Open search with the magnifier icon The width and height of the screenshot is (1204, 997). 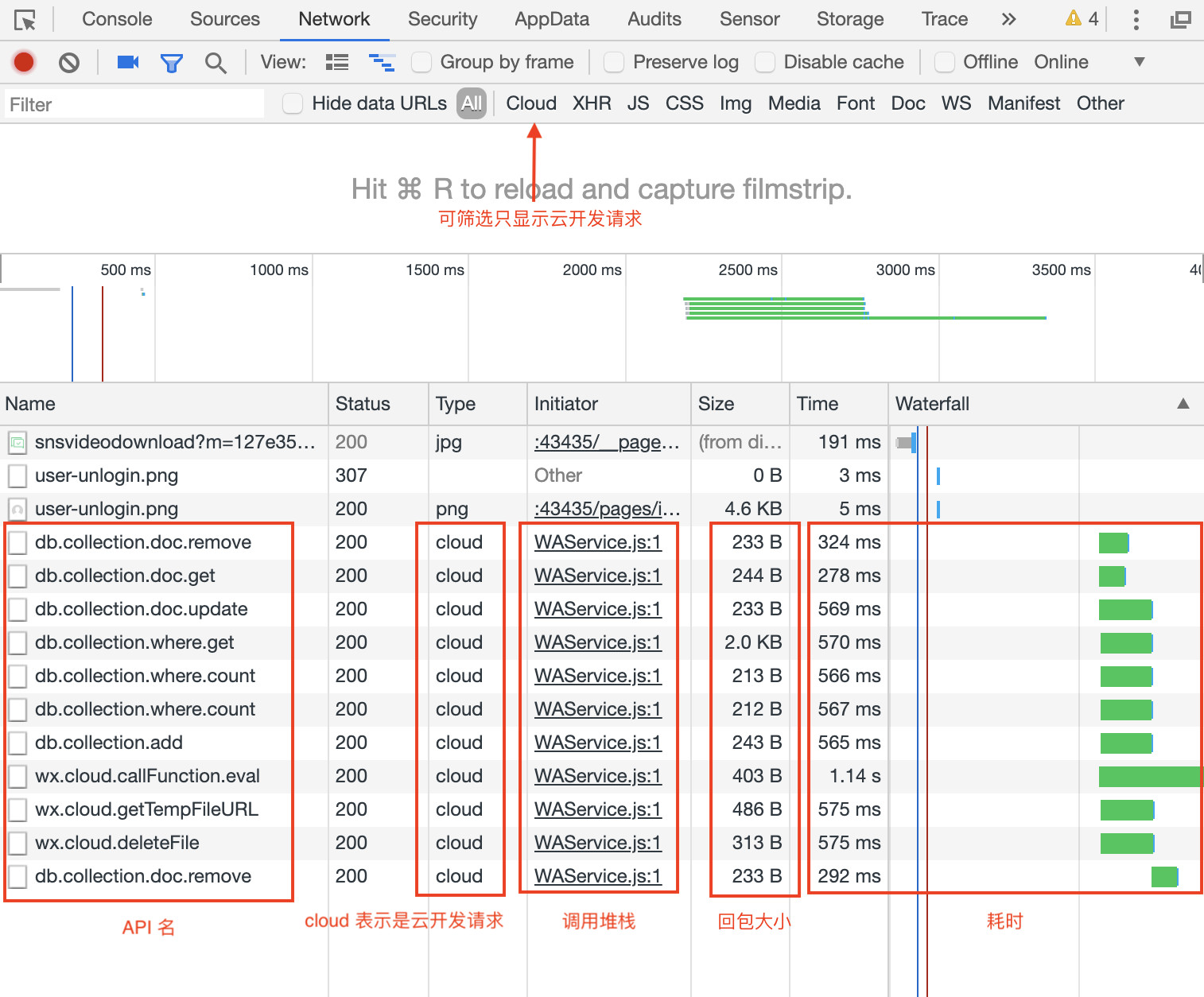(216, 63)
